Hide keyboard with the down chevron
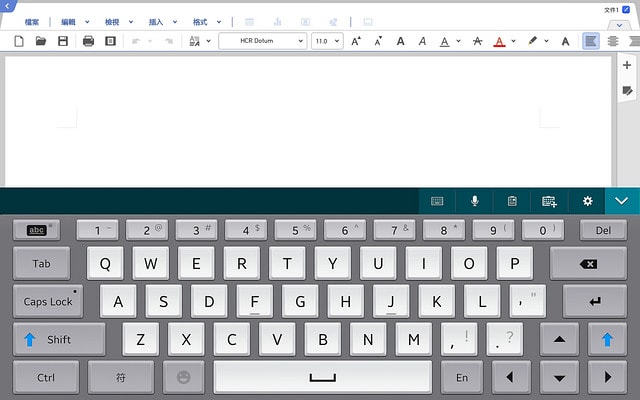 click(622, 201)
